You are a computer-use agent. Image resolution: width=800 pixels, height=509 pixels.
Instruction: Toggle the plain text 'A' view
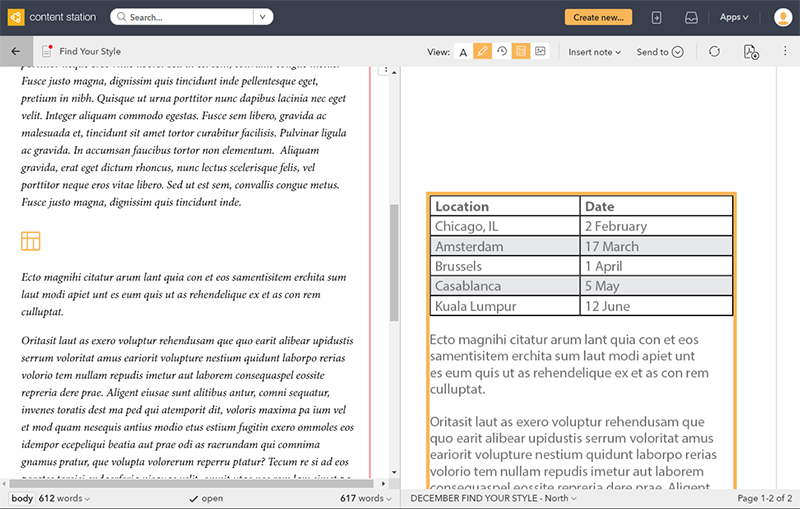463,52
